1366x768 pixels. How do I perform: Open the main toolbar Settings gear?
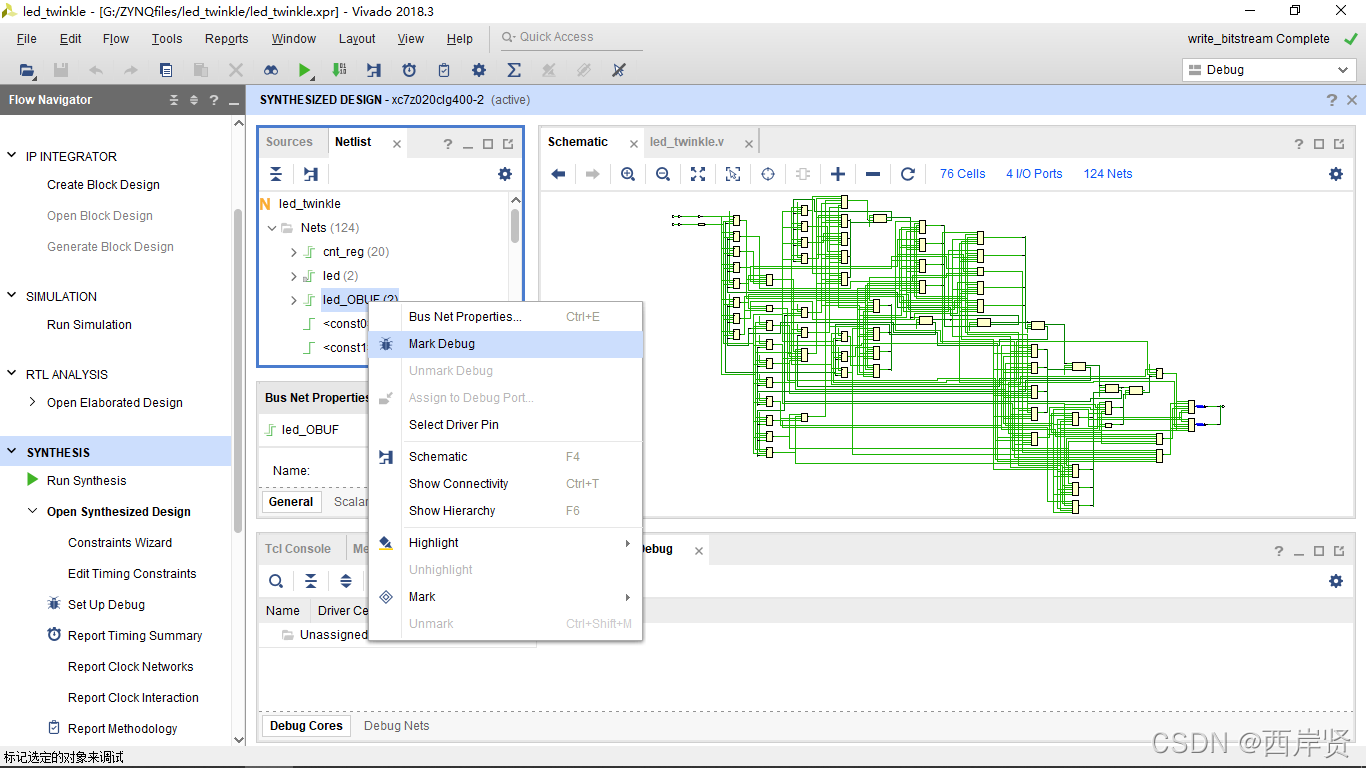(479, 70)
